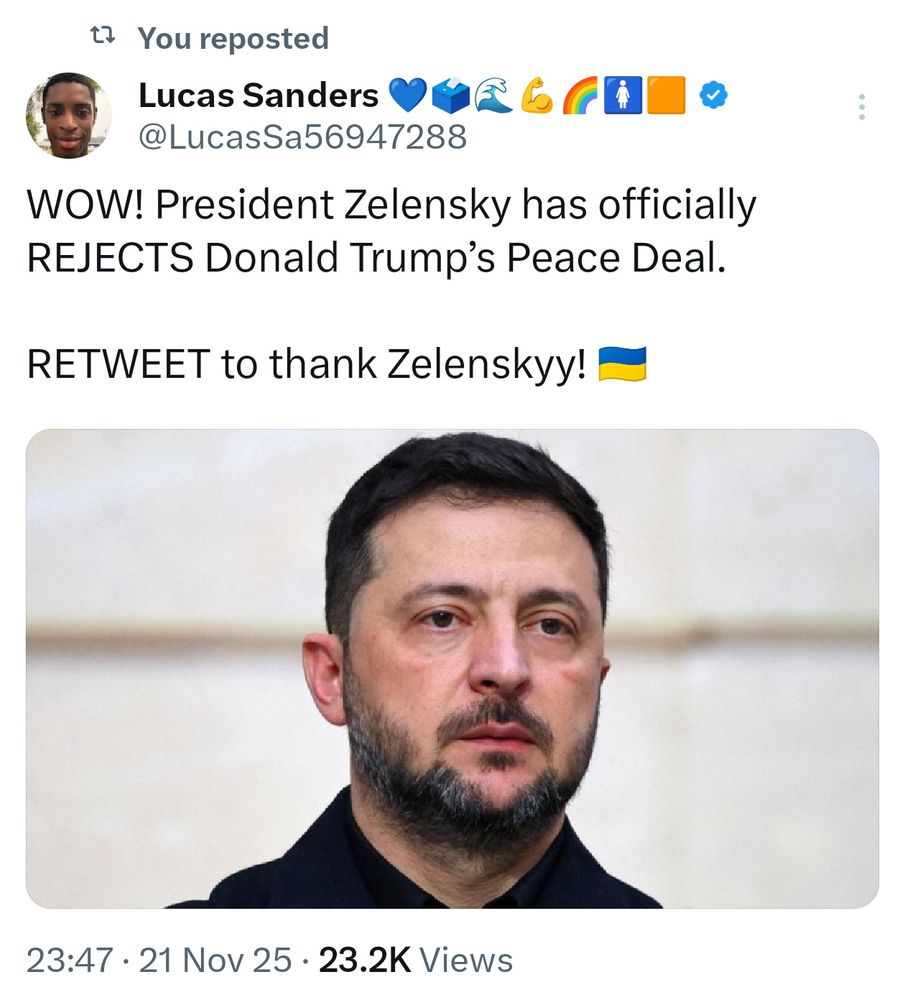Click the "You reposted" label
The image size is (905, 1000).
[233, 38]
